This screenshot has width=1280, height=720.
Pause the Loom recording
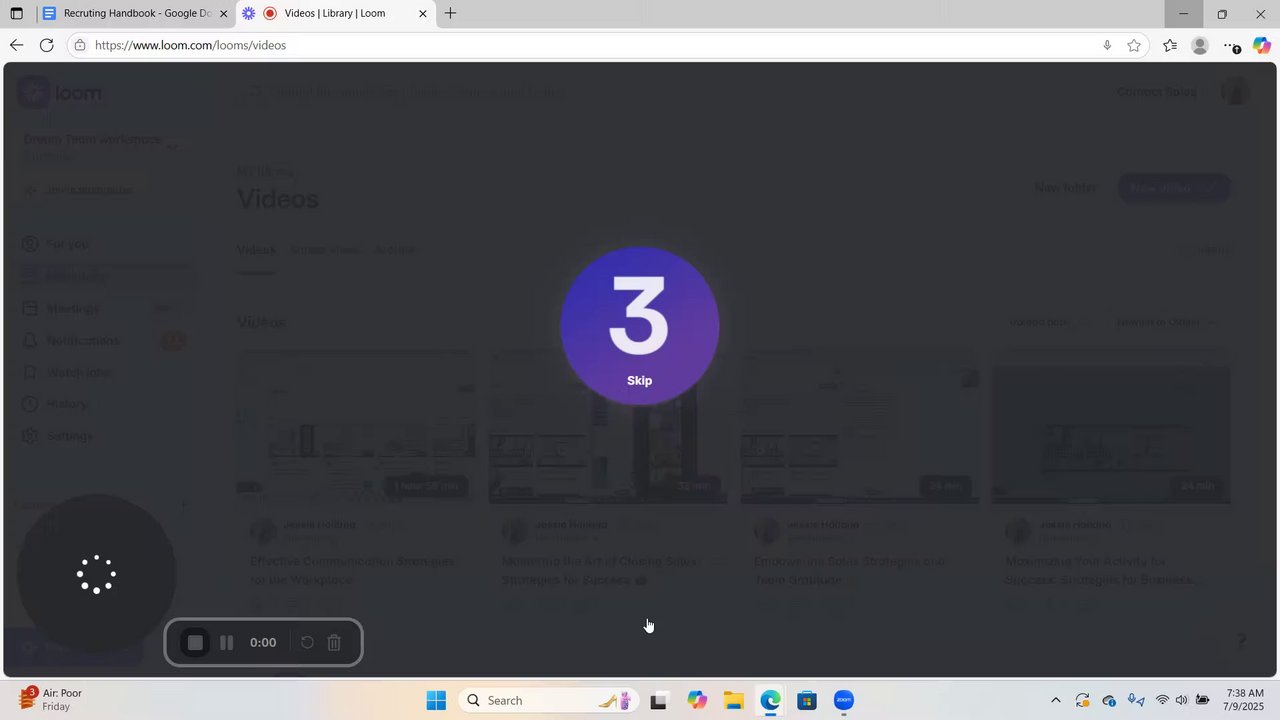coord(227,643)
